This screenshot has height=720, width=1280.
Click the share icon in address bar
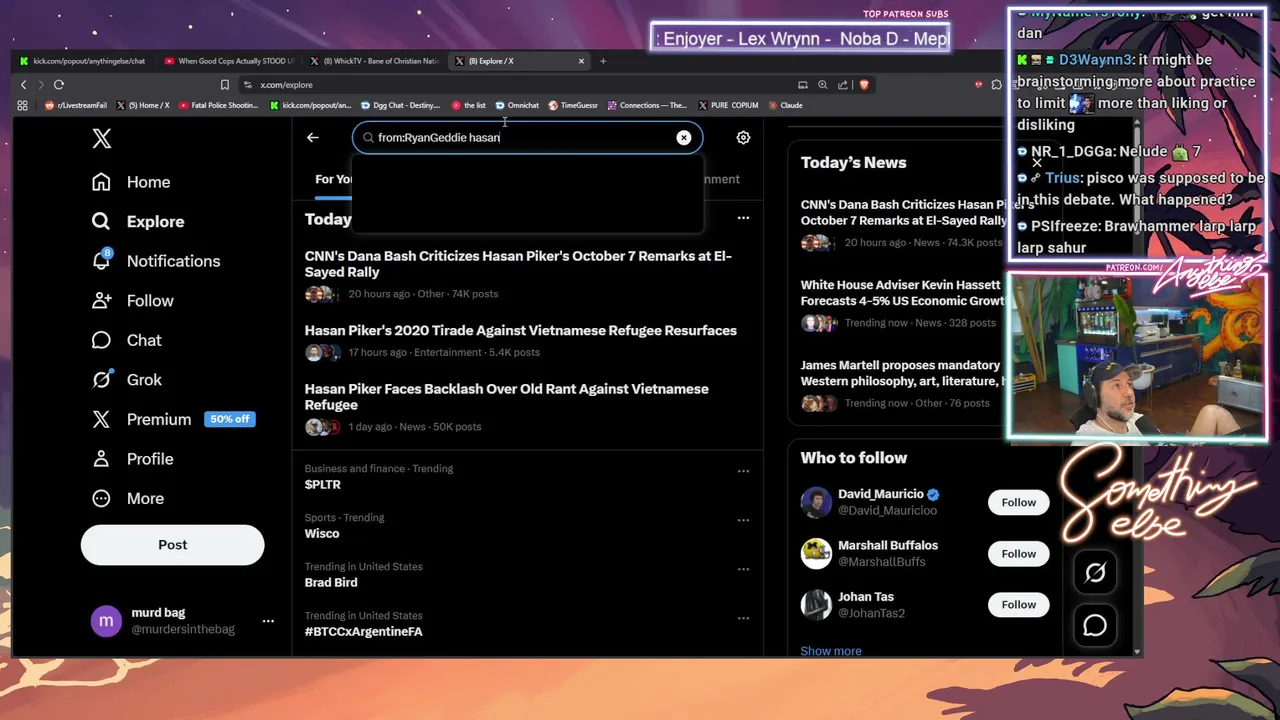pos(843,85)
